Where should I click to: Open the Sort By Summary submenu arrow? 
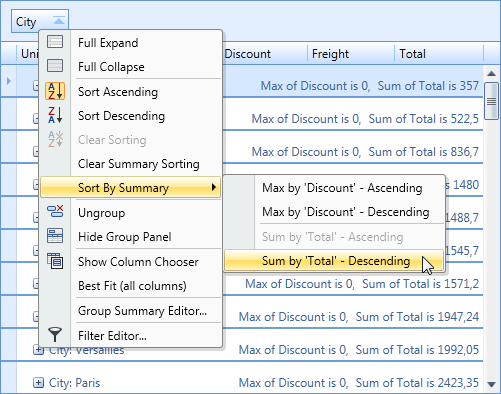pos(214,187)
